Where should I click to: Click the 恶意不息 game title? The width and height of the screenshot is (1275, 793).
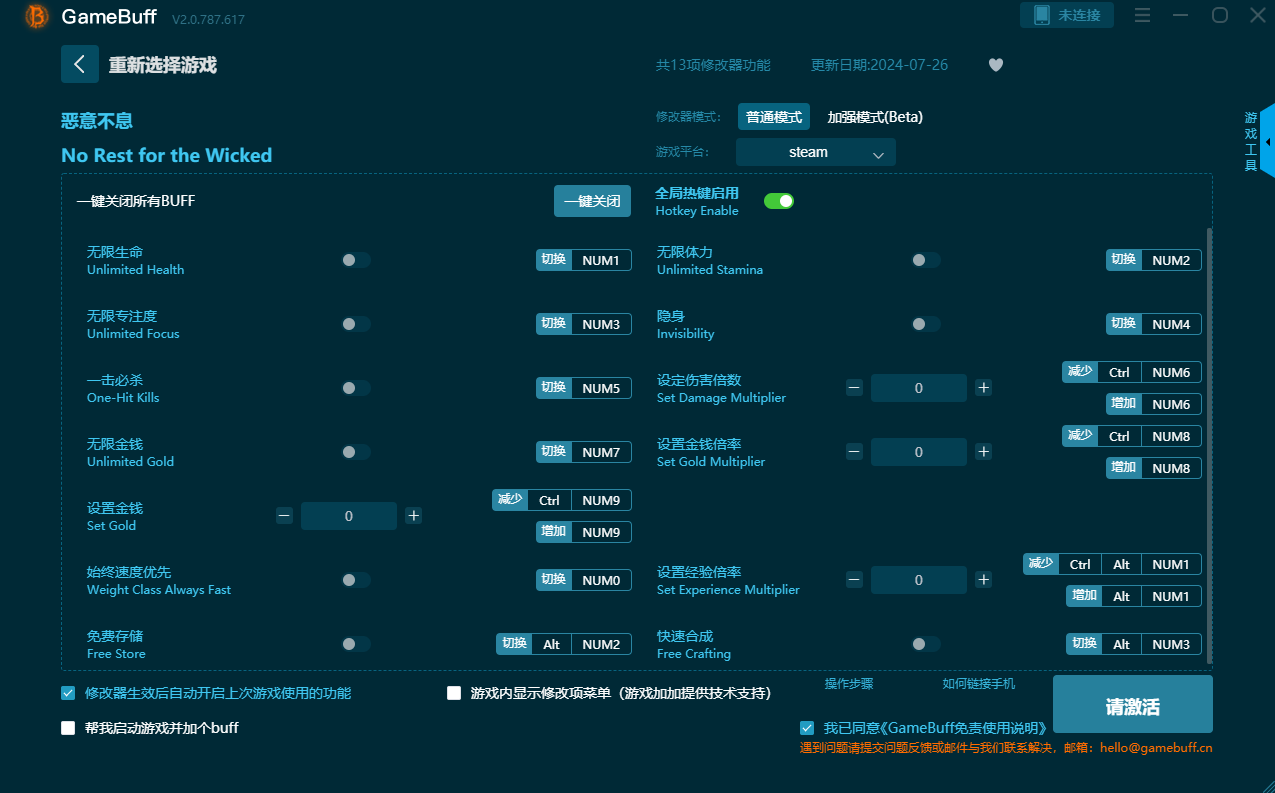tap(97, 121)
